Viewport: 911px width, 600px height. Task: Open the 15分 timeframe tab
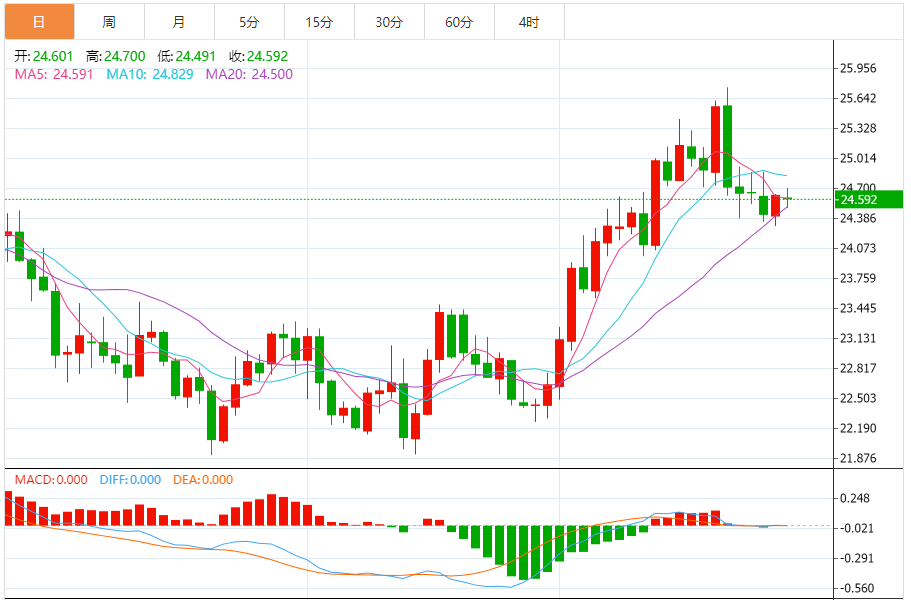point(319,22)
